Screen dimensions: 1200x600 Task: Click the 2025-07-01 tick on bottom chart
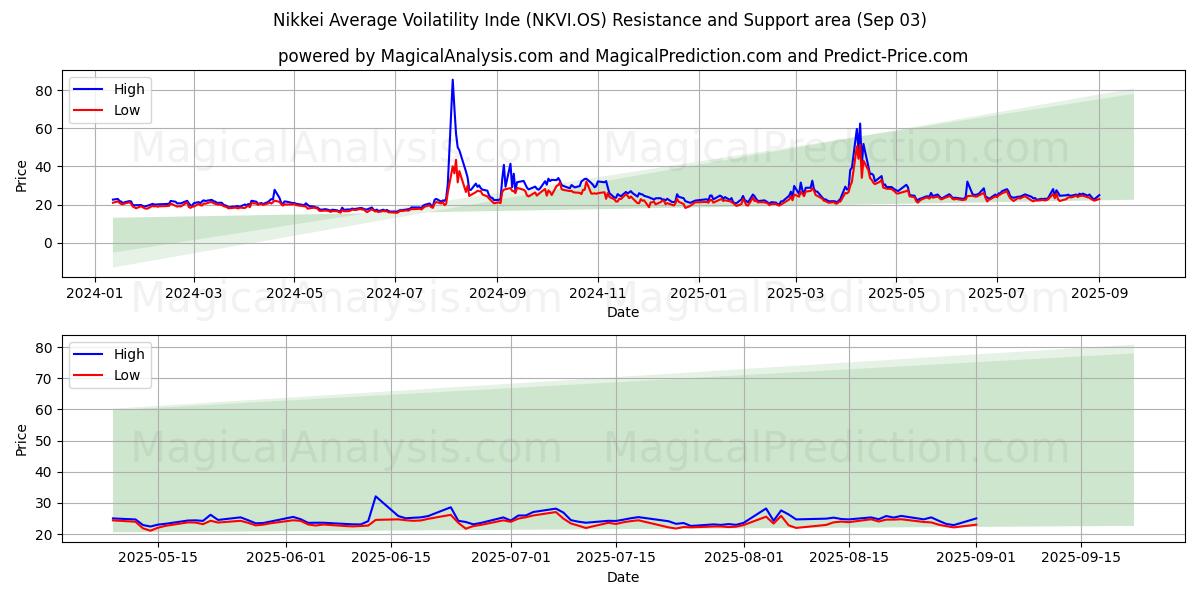[512, 559]
